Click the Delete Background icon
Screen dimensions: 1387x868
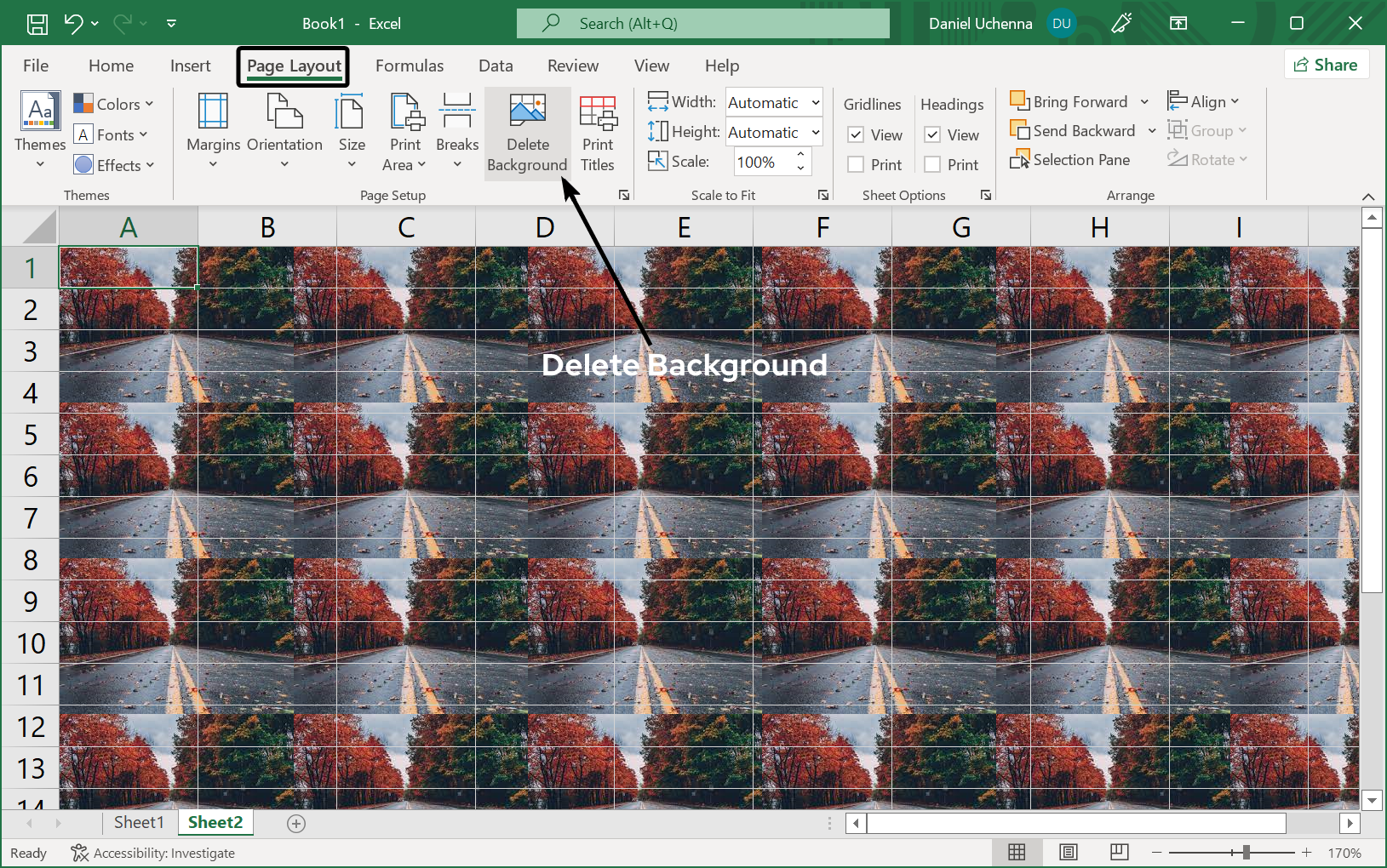coord(527,111)
